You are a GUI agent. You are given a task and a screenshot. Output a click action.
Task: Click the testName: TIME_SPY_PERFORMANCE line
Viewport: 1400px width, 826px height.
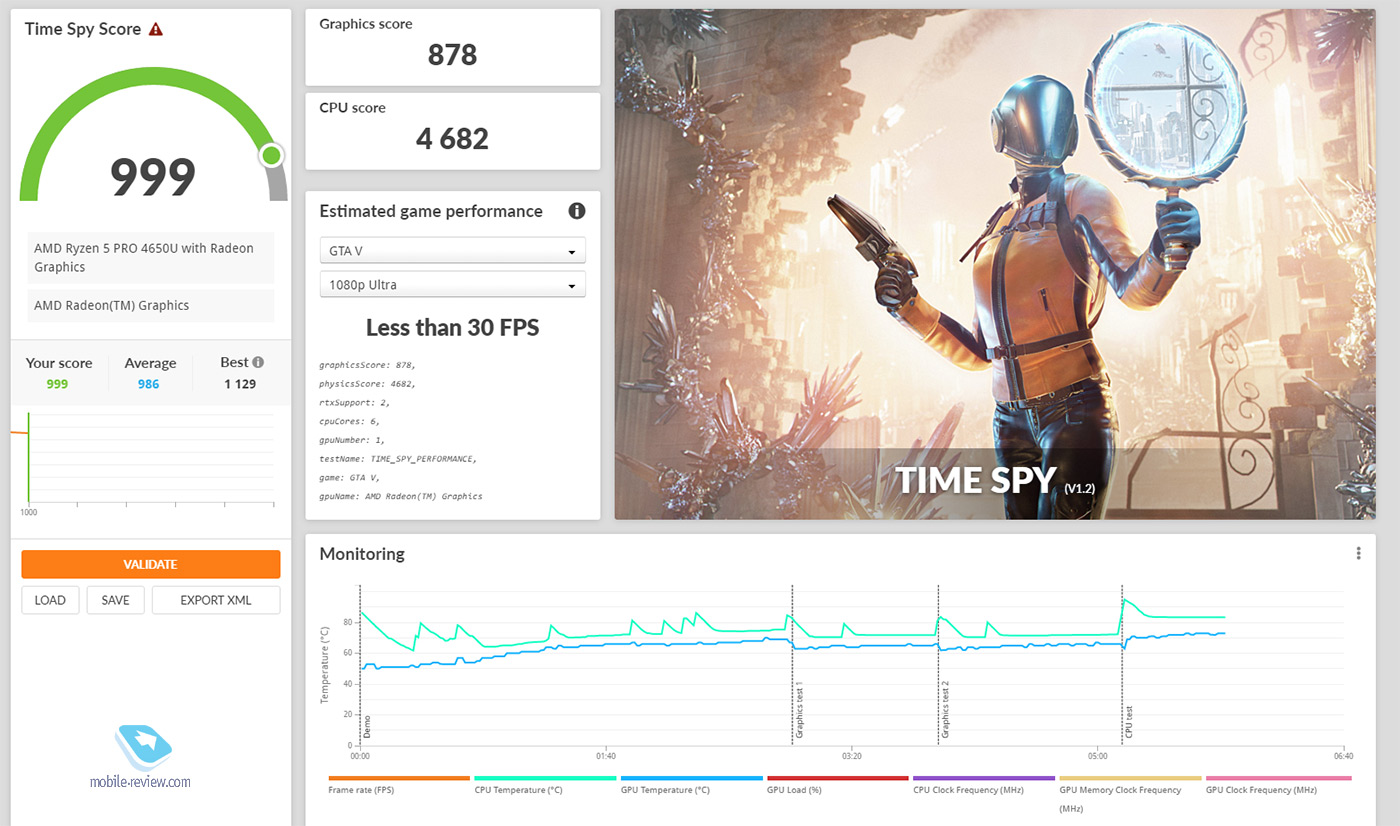point(398,458)
